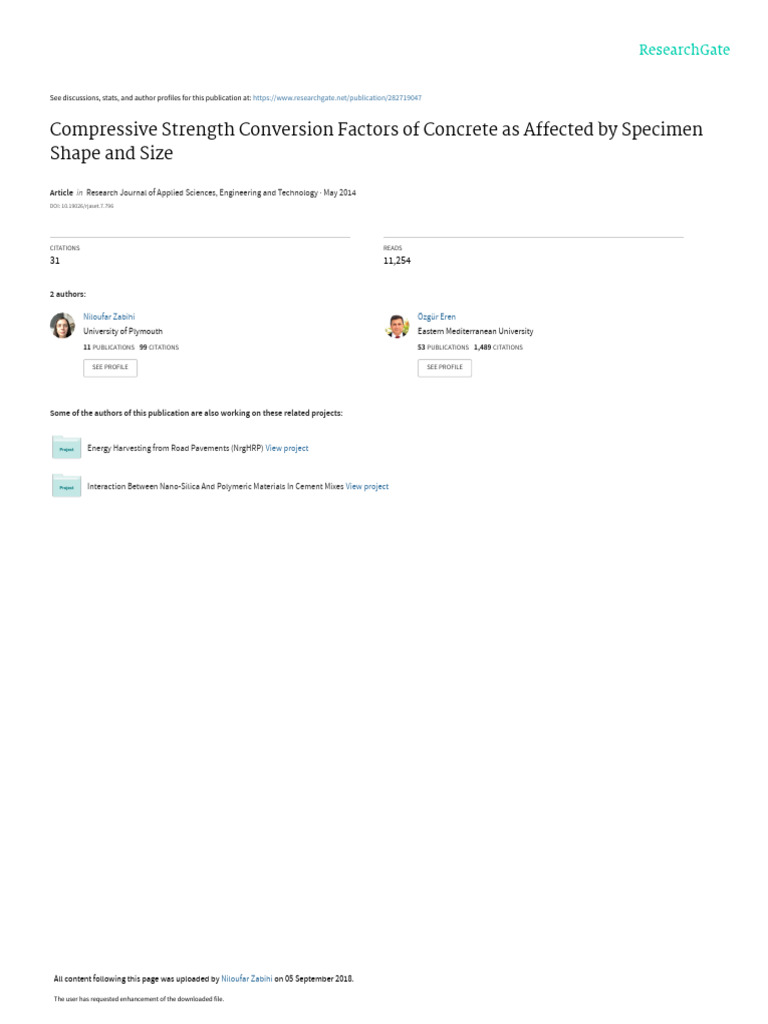Open Özgür Eren author name link
Screen dimensions: 768x1024
tap(436, 316)
